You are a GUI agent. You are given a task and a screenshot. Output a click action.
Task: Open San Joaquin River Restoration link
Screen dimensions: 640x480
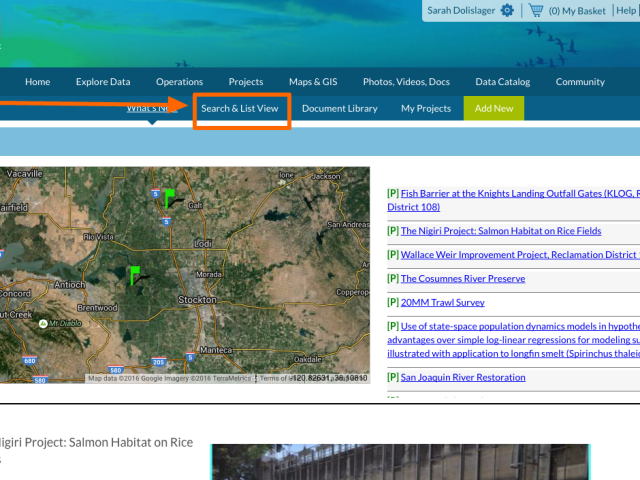(x=463, y=377)
